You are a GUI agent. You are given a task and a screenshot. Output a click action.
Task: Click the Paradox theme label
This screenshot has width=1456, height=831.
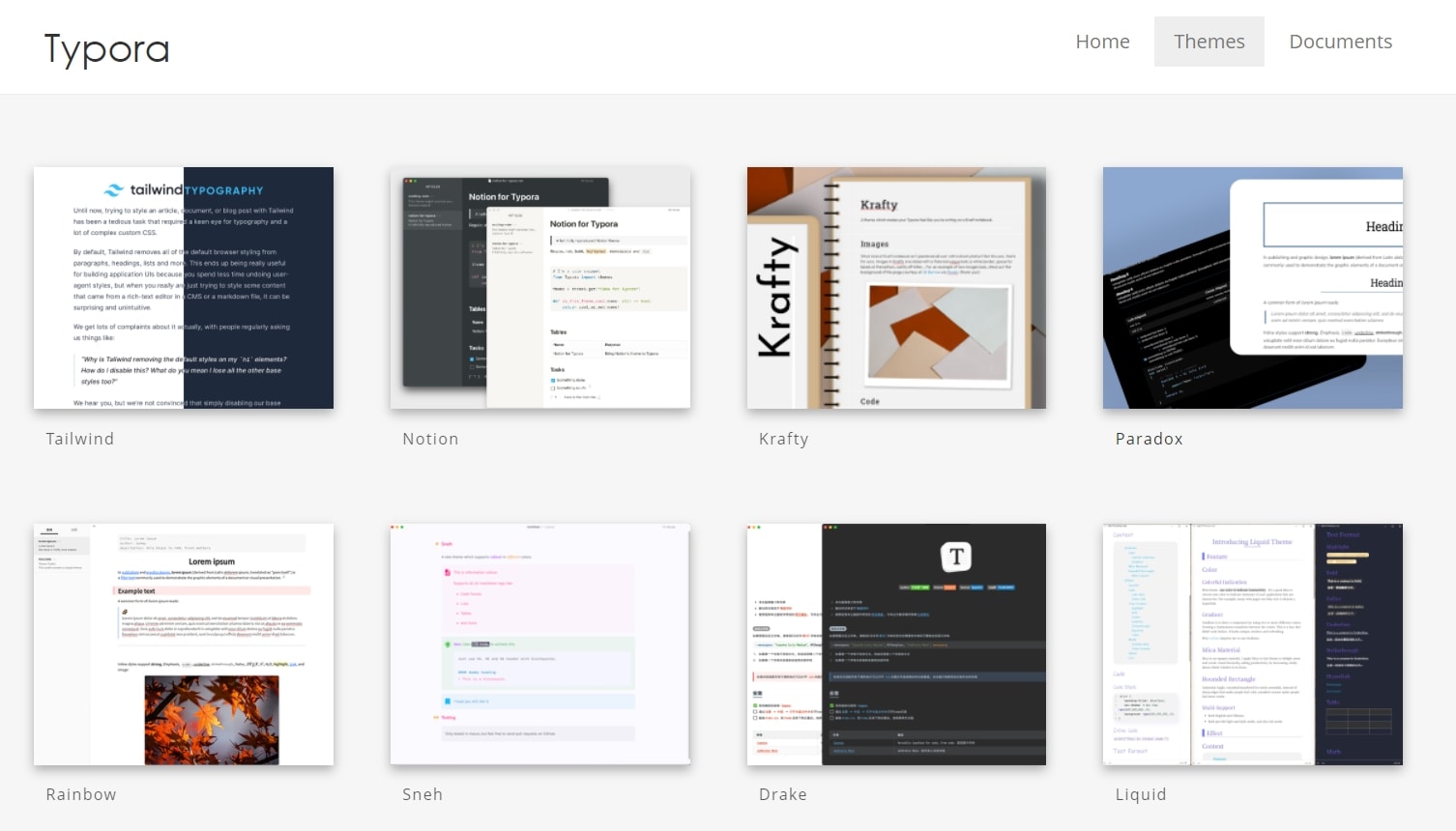pyautogui.click(x=1150, y=439)
